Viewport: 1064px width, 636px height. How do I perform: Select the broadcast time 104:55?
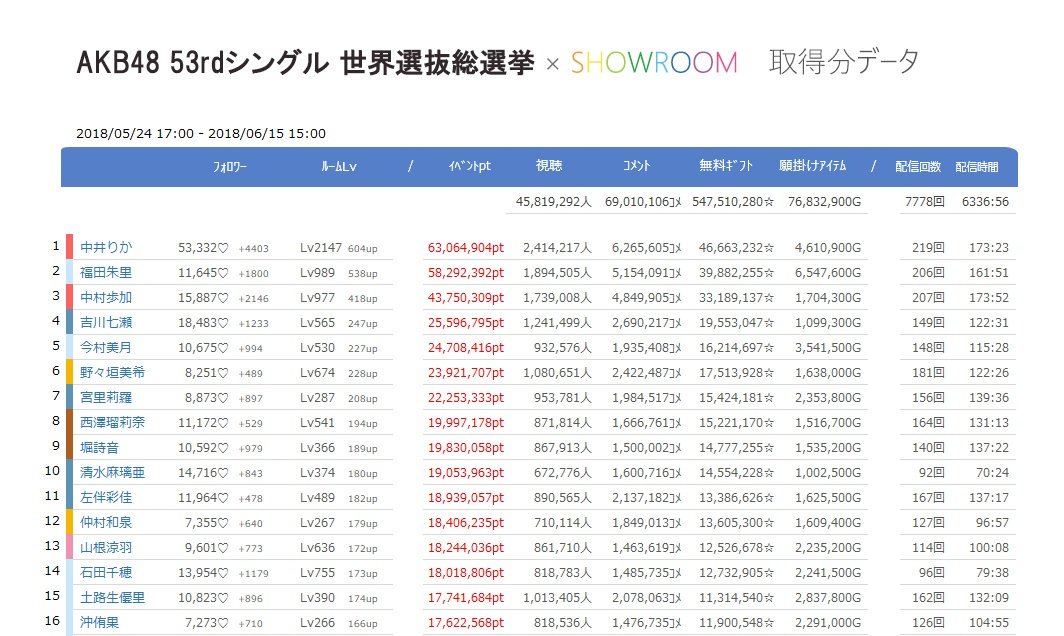[989, 622]
